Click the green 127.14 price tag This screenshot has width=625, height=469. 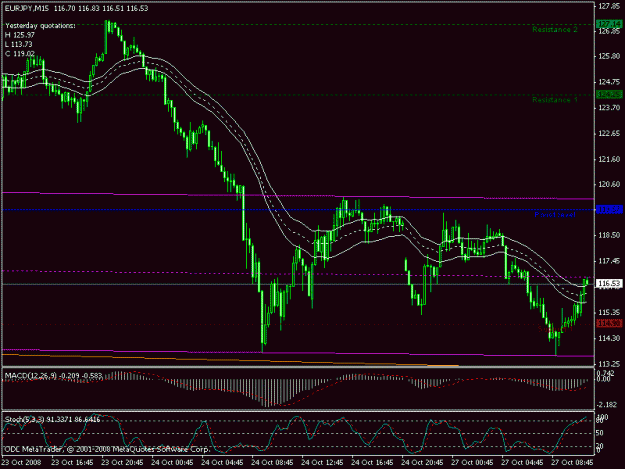pos(609,24)
